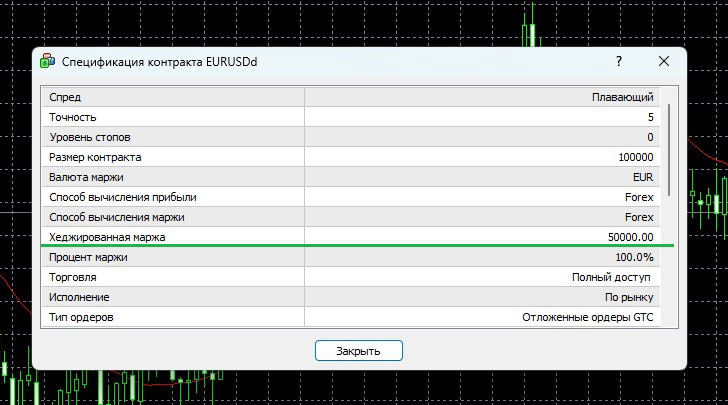This screenshot has height=405, width=728.
Task: Close the dialog with the X button
Action: tap(663, 61)
